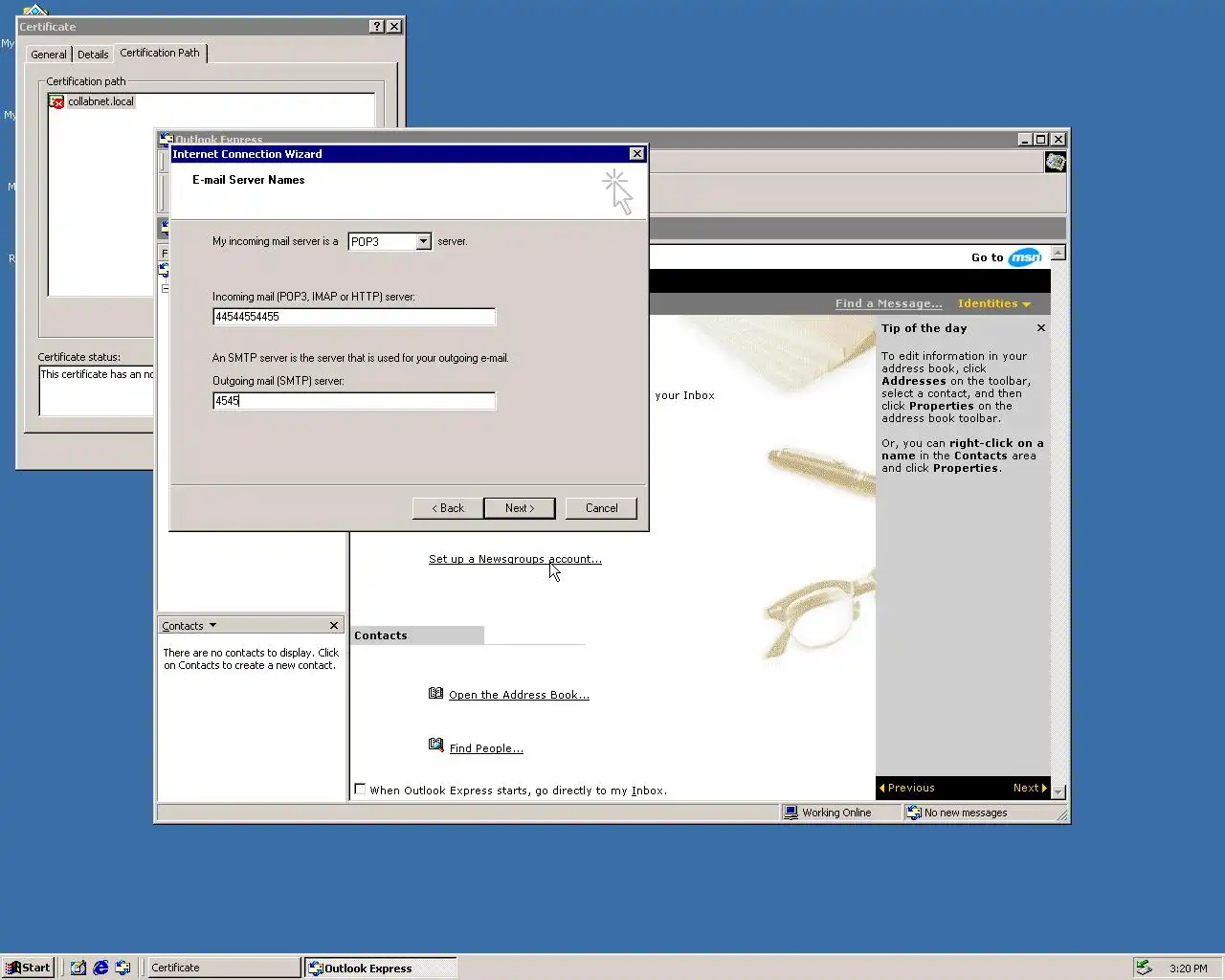
Task: Switch to General tab in Certificate window
Action: point(49,55)
